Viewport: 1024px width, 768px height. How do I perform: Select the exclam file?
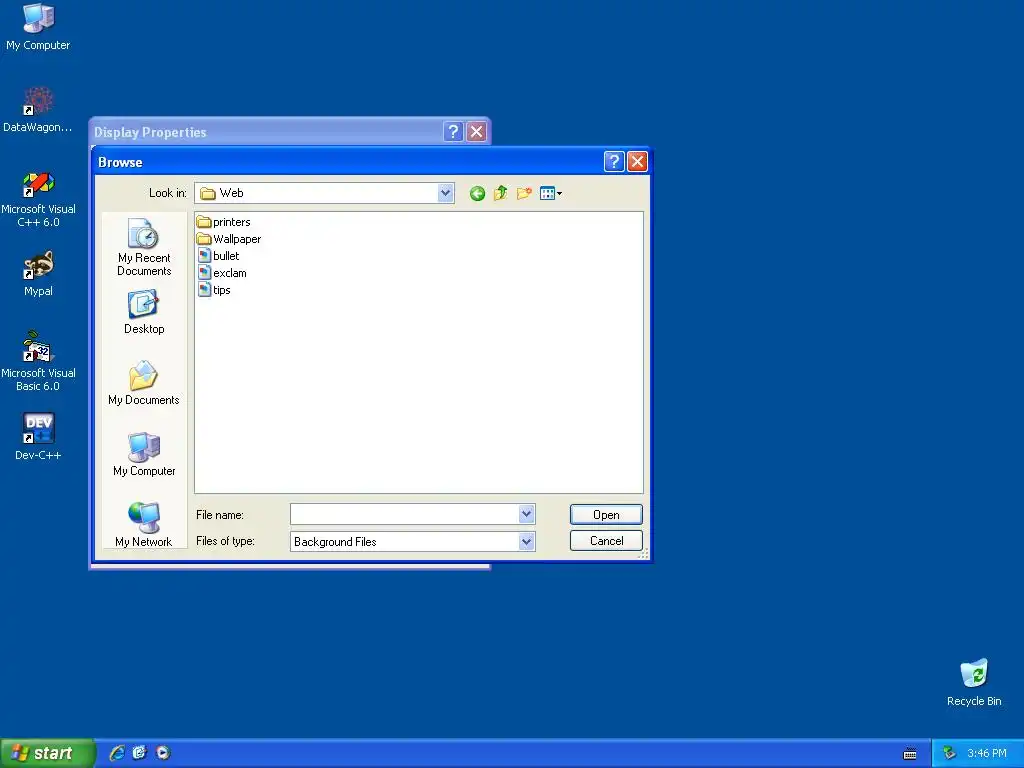[x=222, y=273]
